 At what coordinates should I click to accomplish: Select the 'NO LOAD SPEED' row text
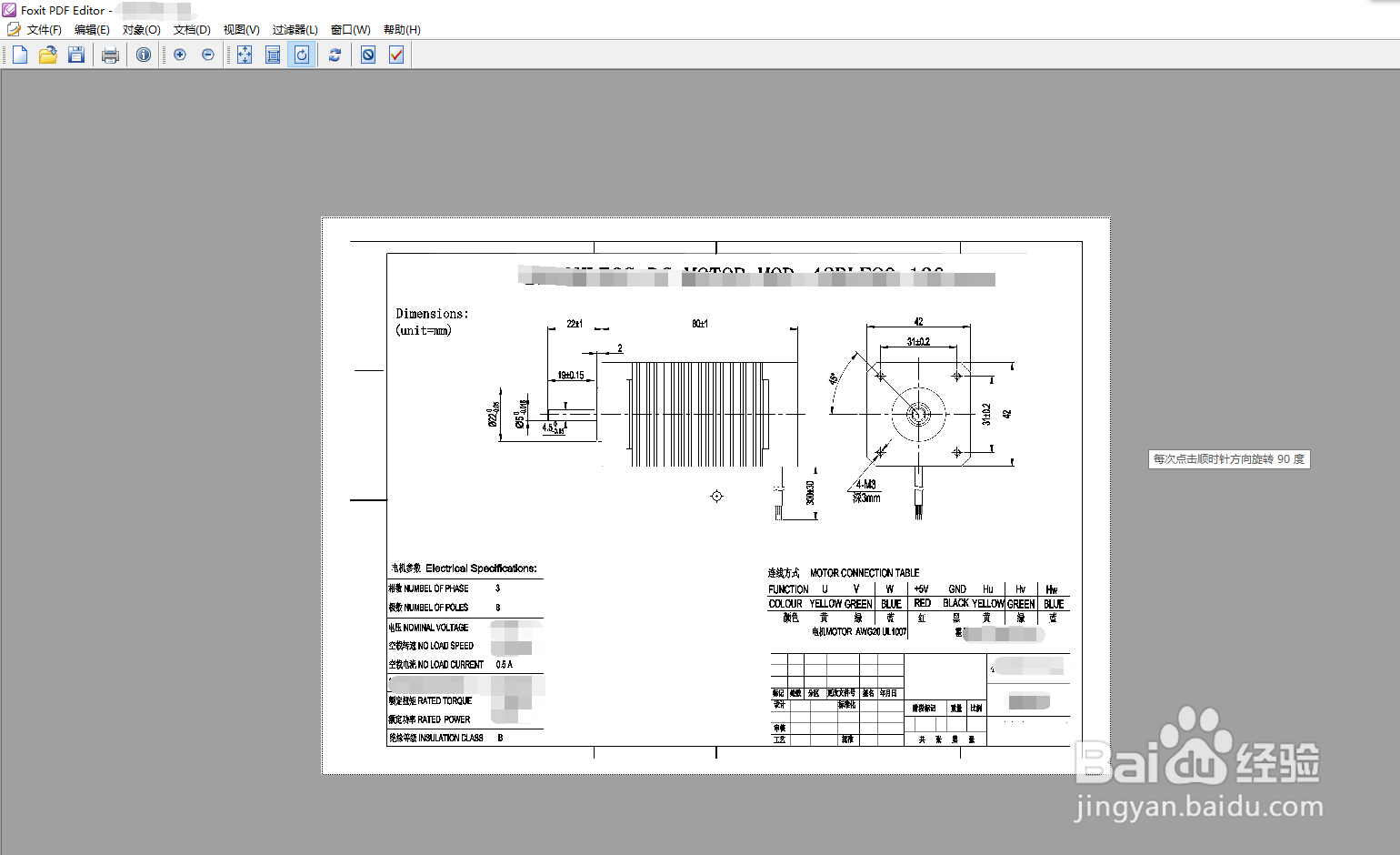click(445, 646)
